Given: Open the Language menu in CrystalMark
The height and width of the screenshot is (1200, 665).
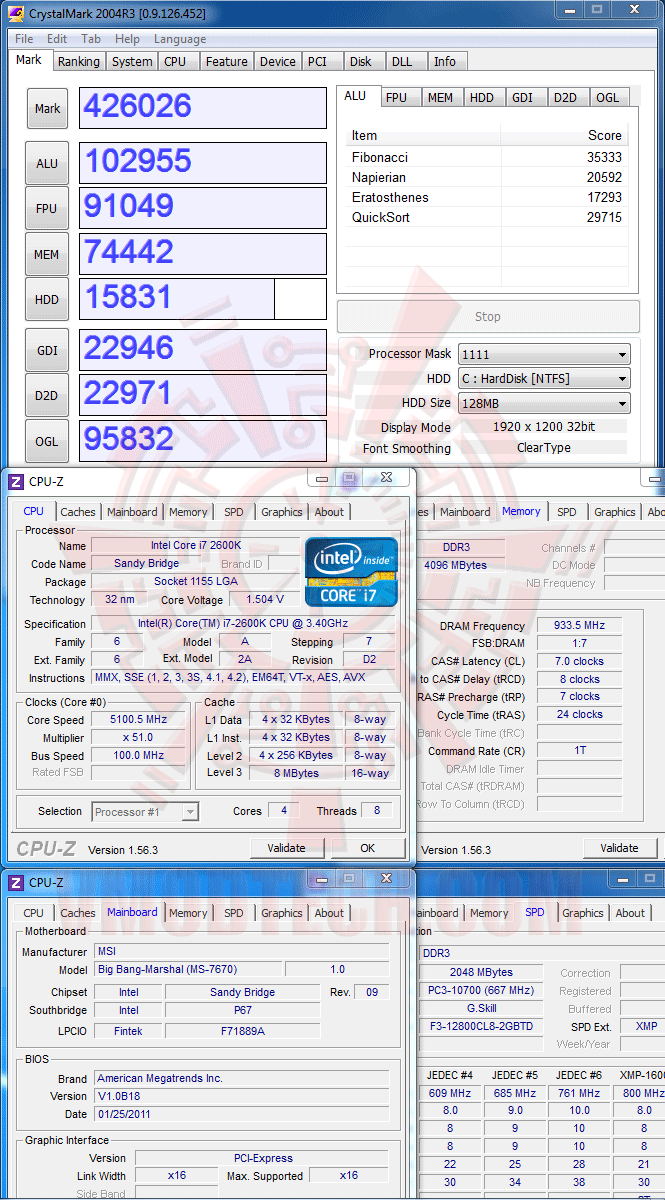Looking at the screenshot, I should click(x=180, y=39).
